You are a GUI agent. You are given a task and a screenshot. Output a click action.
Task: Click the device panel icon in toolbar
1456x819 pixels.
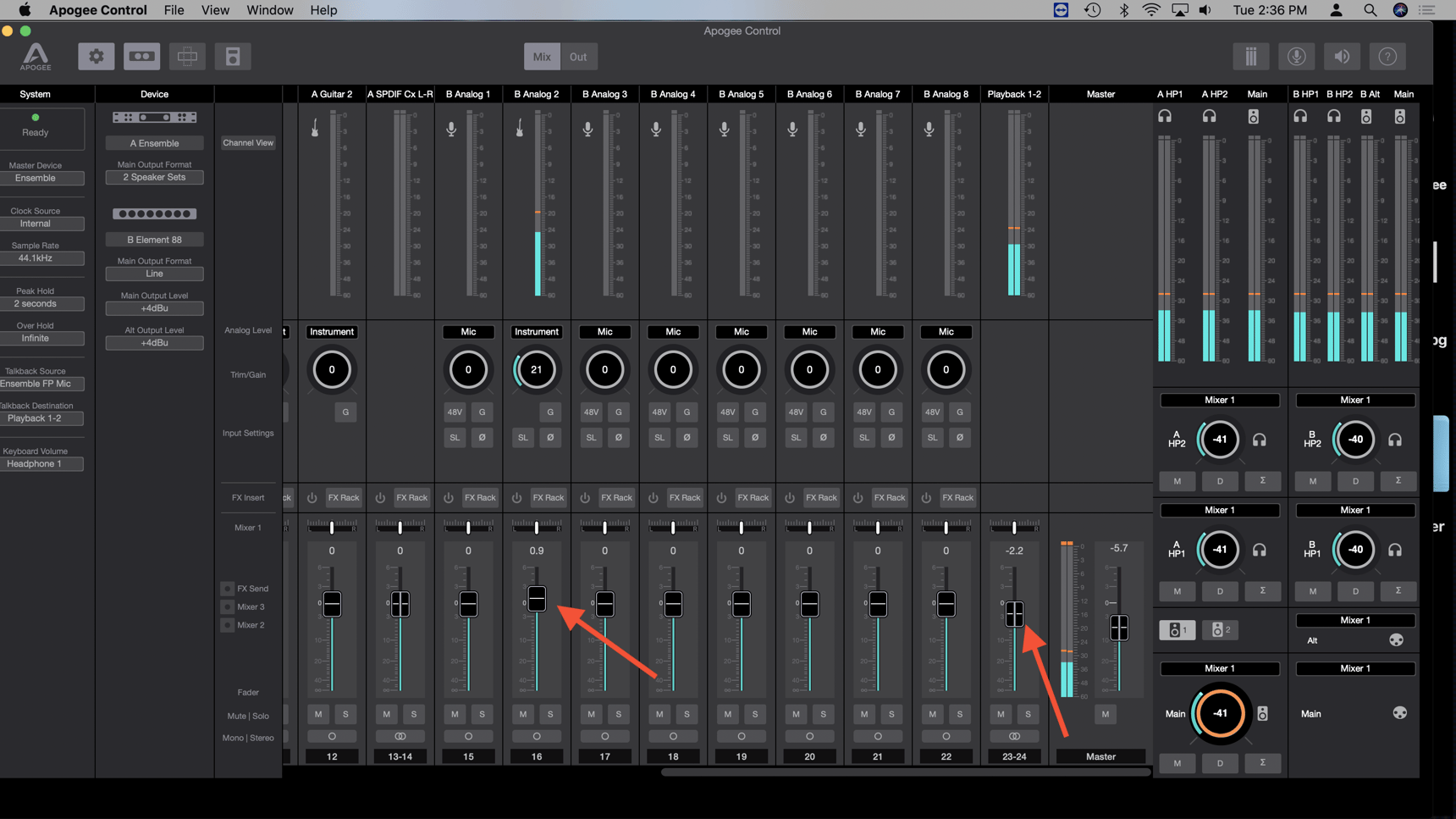tap(233, 56)
